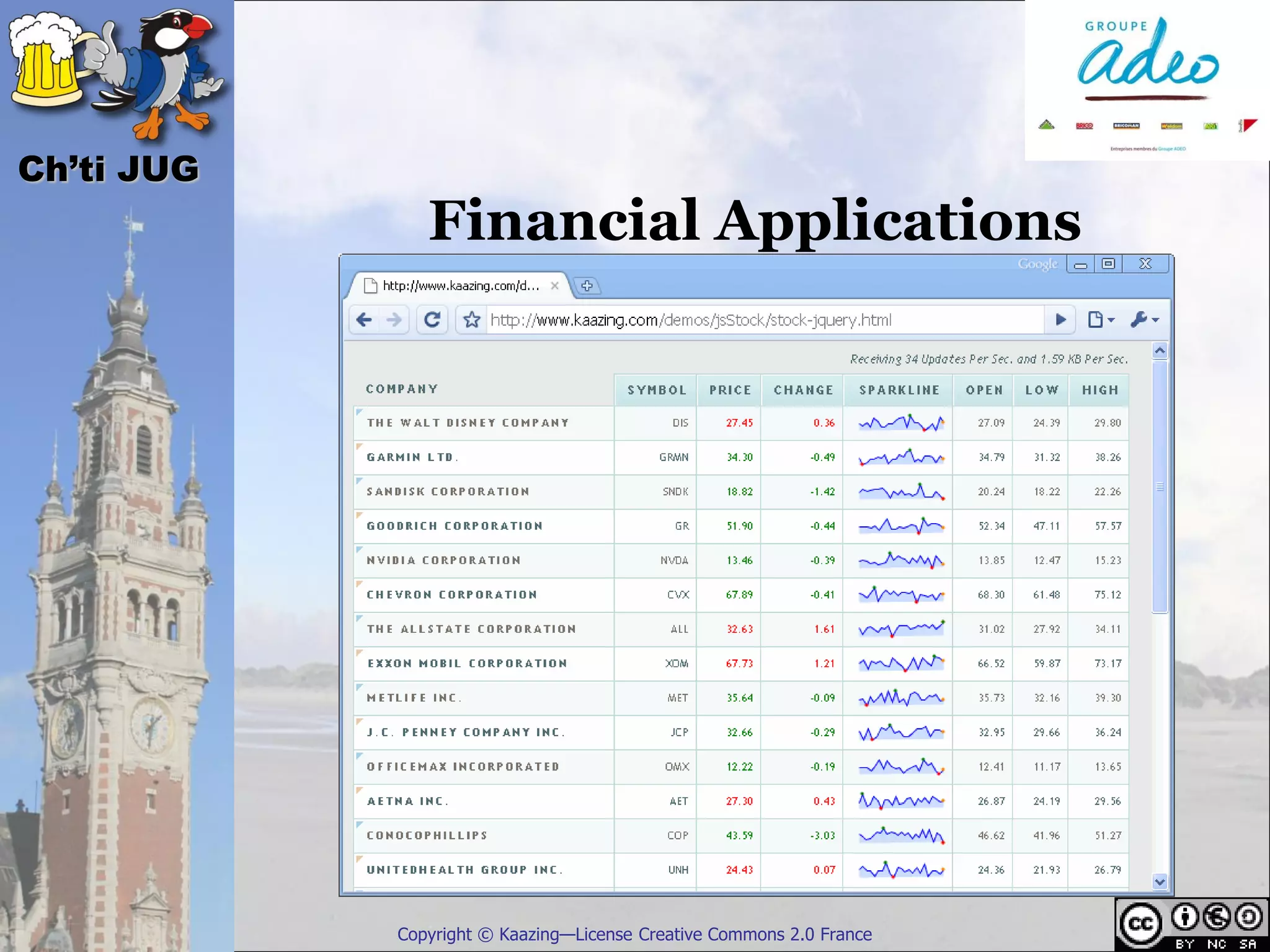This screenshot has height=952, width=1270.
Task: Select Garmin Ltd. company name
Action: (412, 457)
